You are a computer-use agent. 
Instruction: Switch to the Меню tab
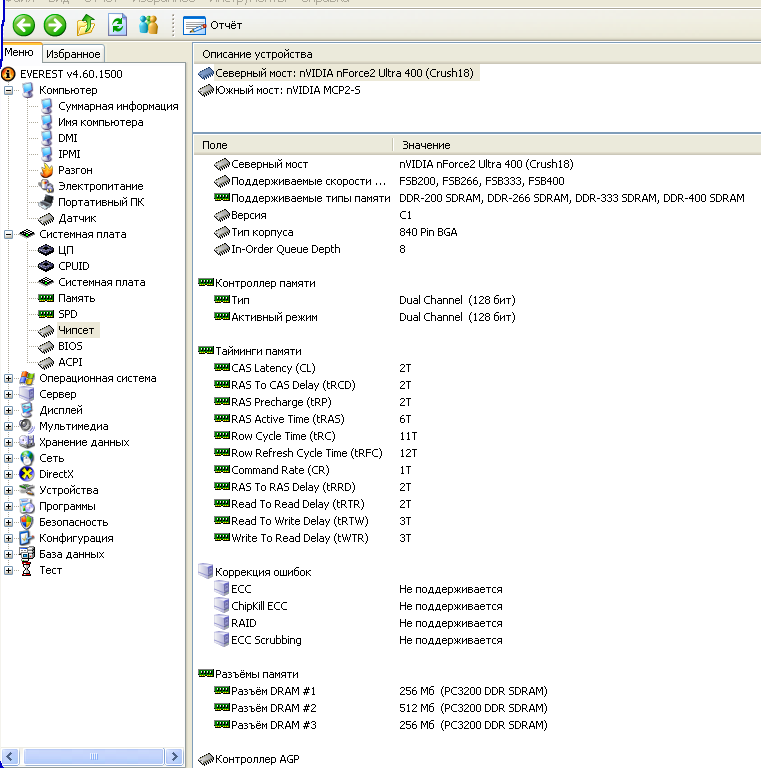[20, 53]
